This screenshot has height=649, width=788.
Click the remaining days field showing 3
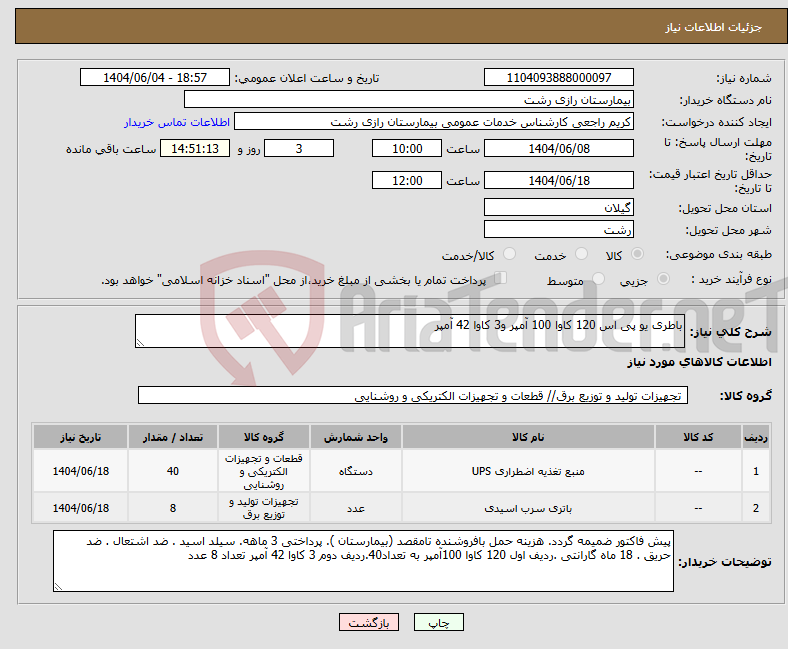(x=299, y=148)
